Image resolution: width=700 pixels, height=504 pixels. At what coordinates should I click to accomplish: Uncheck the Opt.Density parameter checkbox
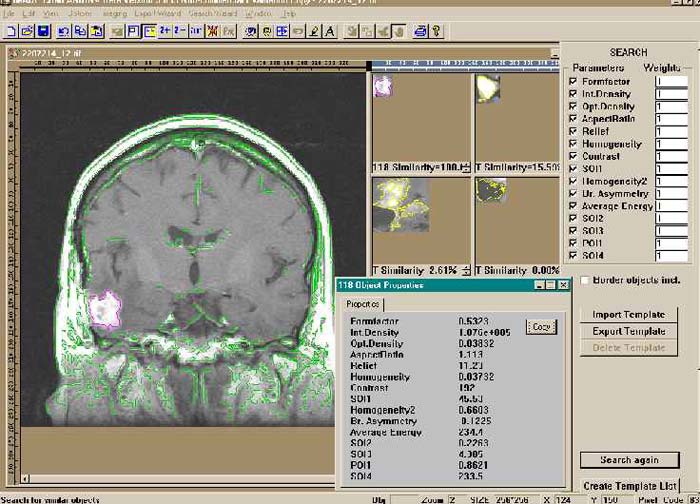573,106
